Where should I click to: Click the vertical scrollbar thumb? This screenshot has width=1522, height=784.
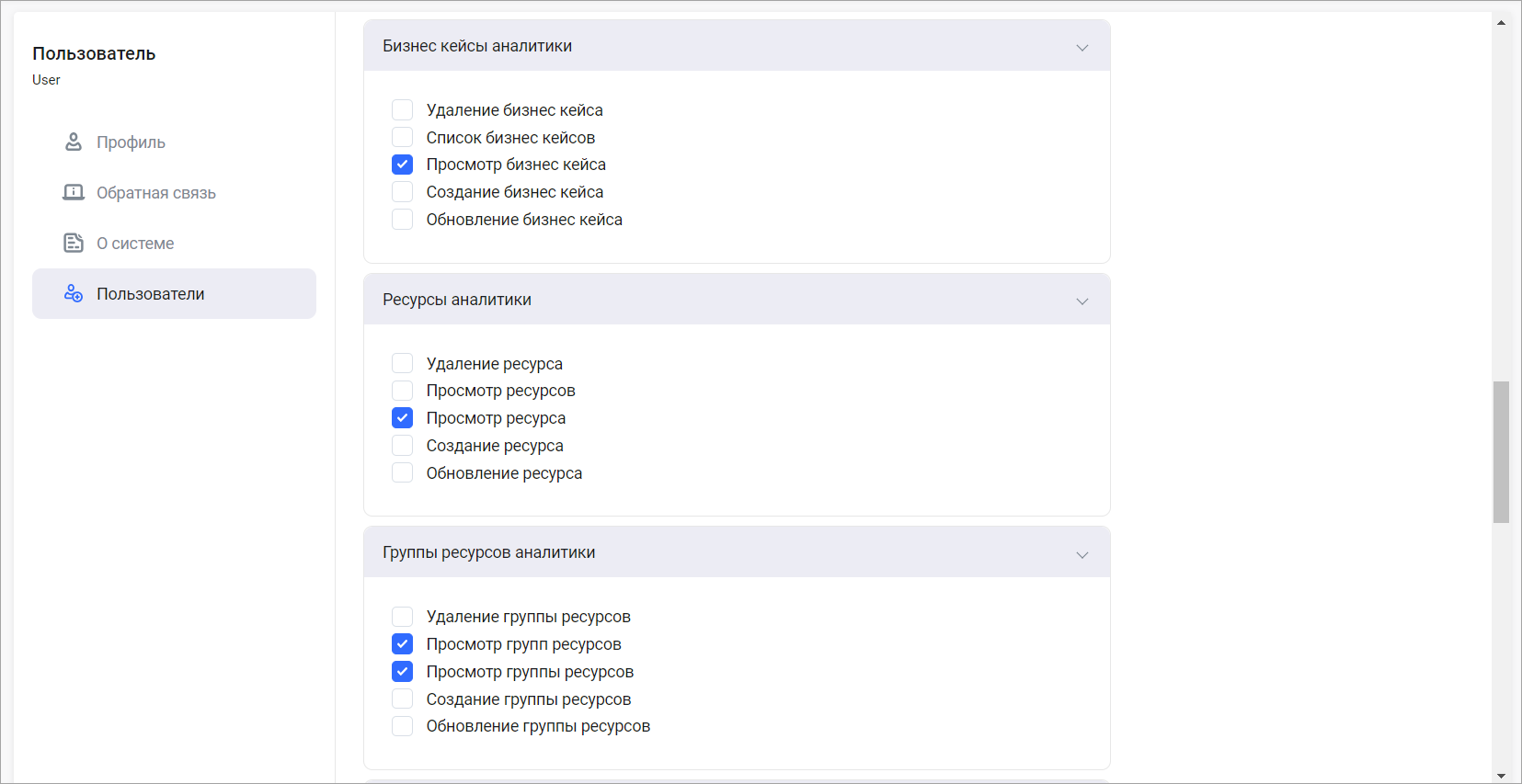1501,451
